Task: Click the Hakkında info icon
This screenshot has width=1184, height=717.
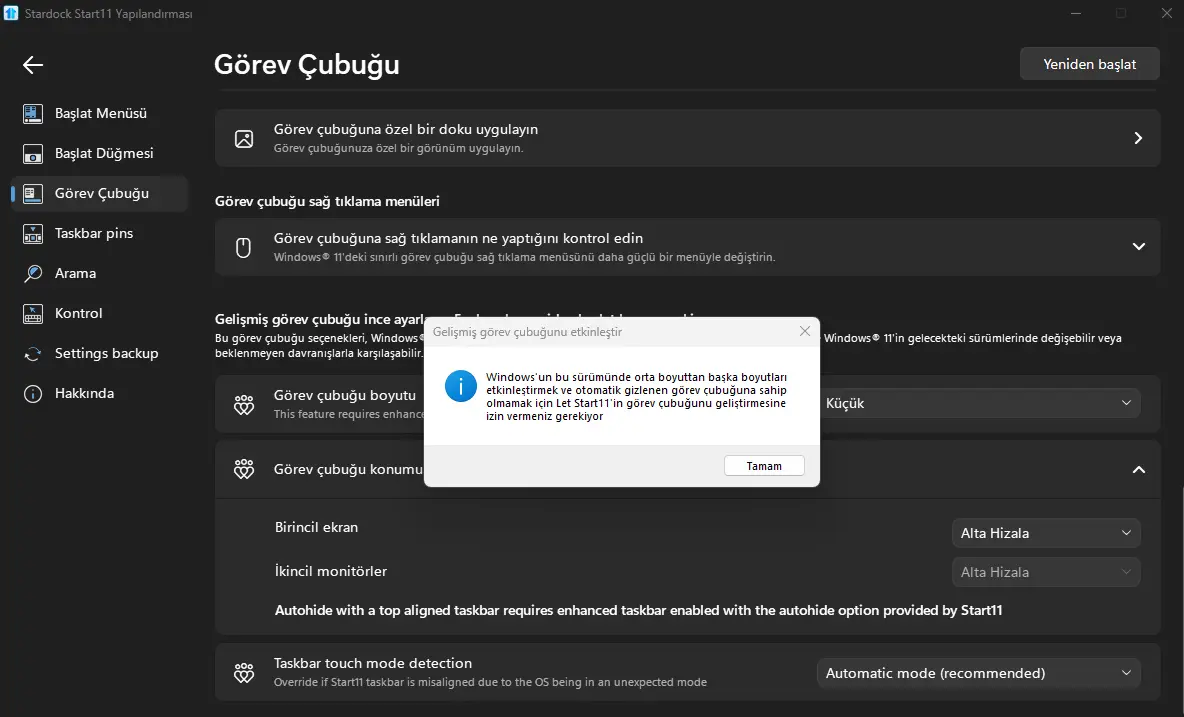Action: coord(32,393)
